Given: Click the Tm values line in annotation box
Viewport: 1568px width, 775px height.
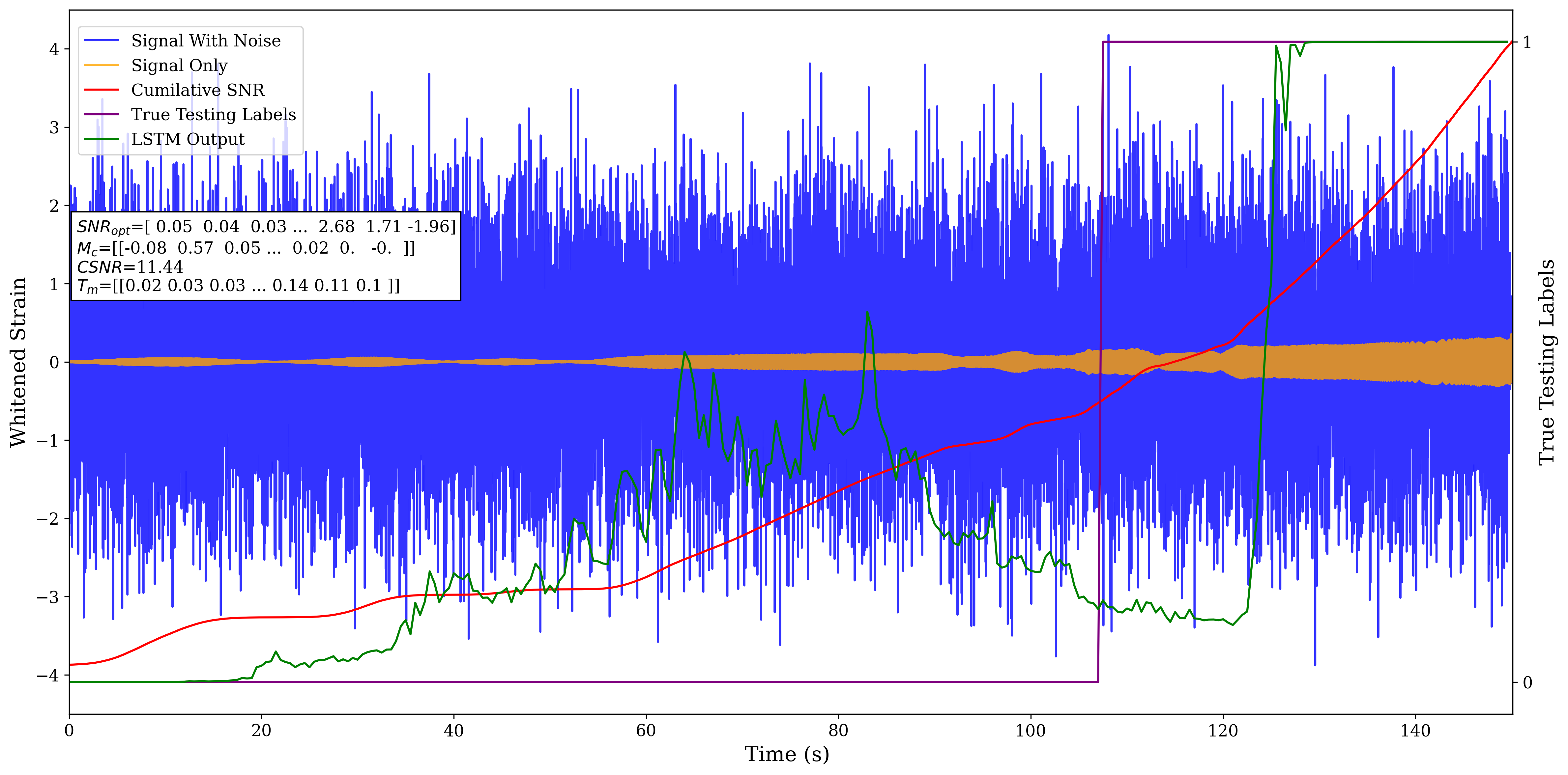Looking at the screenshot, I should click(x=238, y=286).
